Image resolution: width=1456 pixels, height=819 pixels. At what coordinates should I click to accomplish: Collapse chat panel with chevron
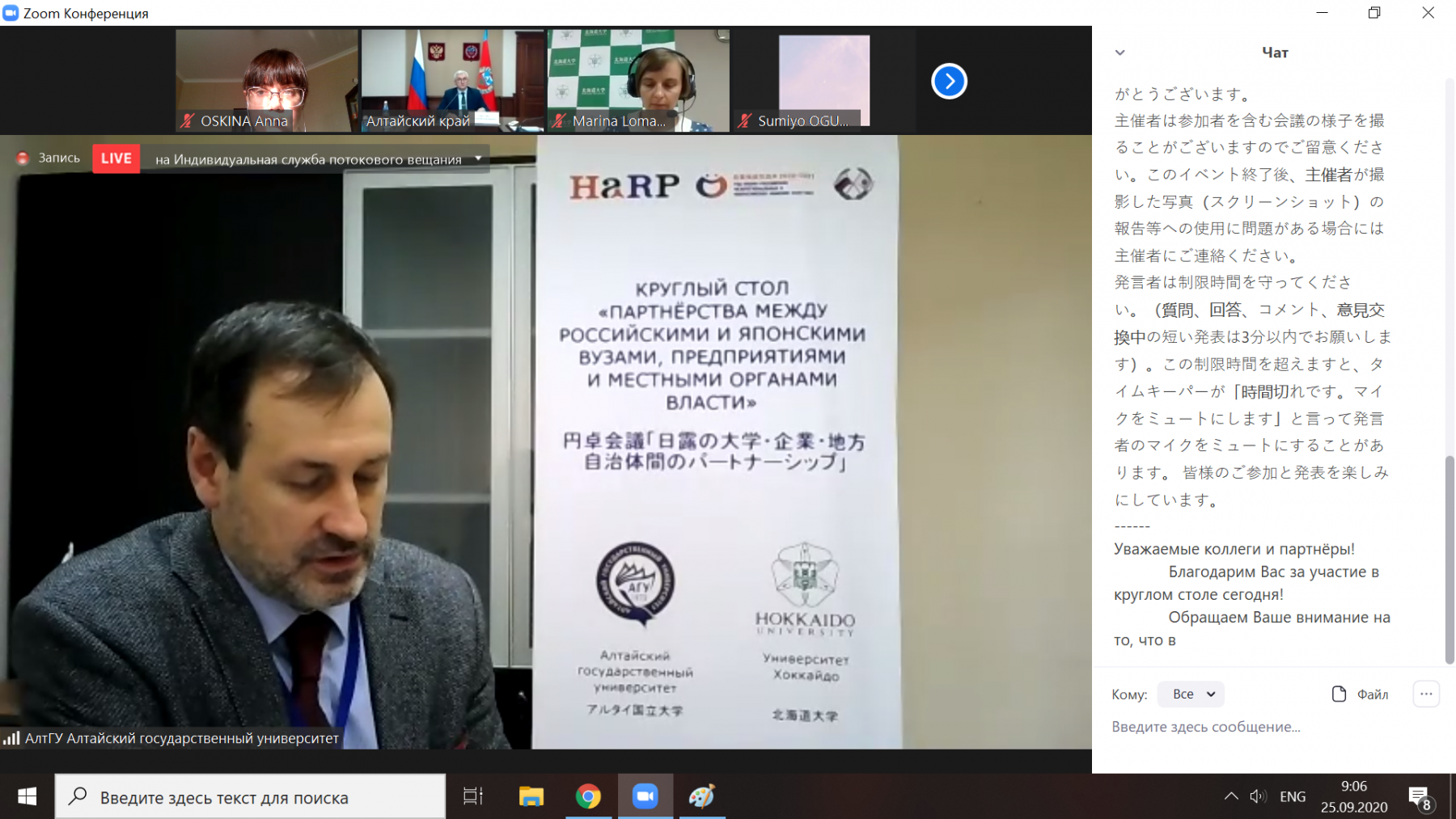[x=1120, y=53]
